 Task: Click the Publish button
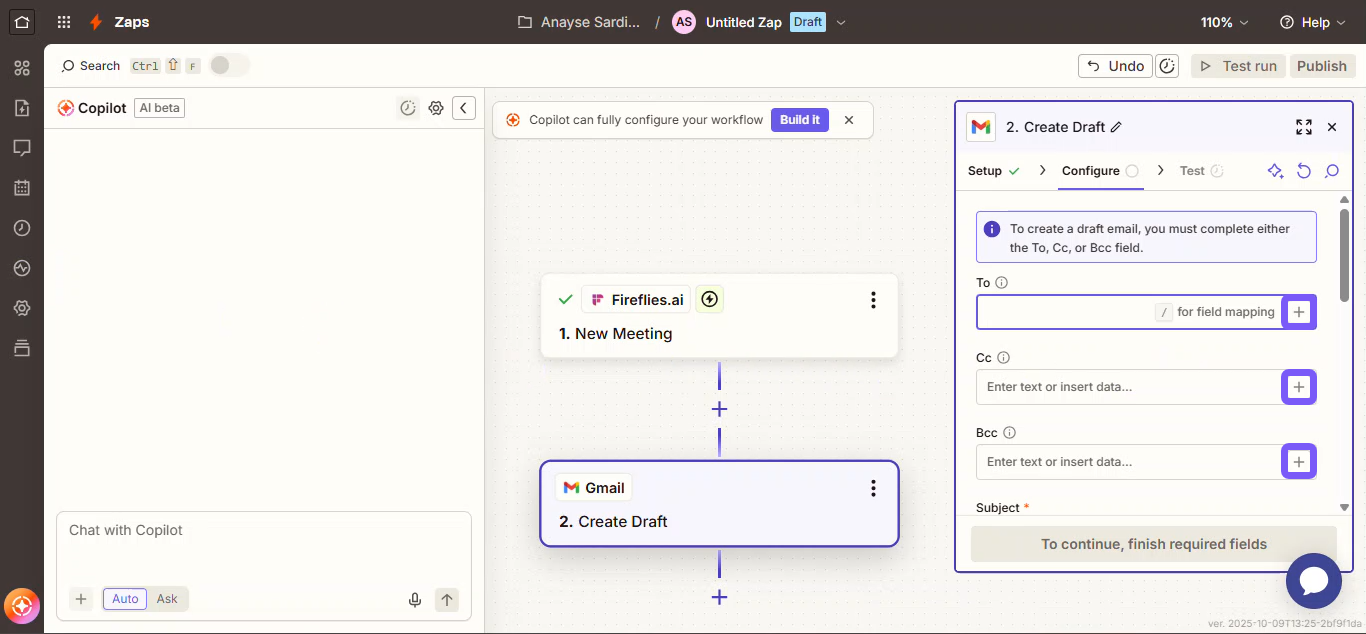[x=1322, y=66]
